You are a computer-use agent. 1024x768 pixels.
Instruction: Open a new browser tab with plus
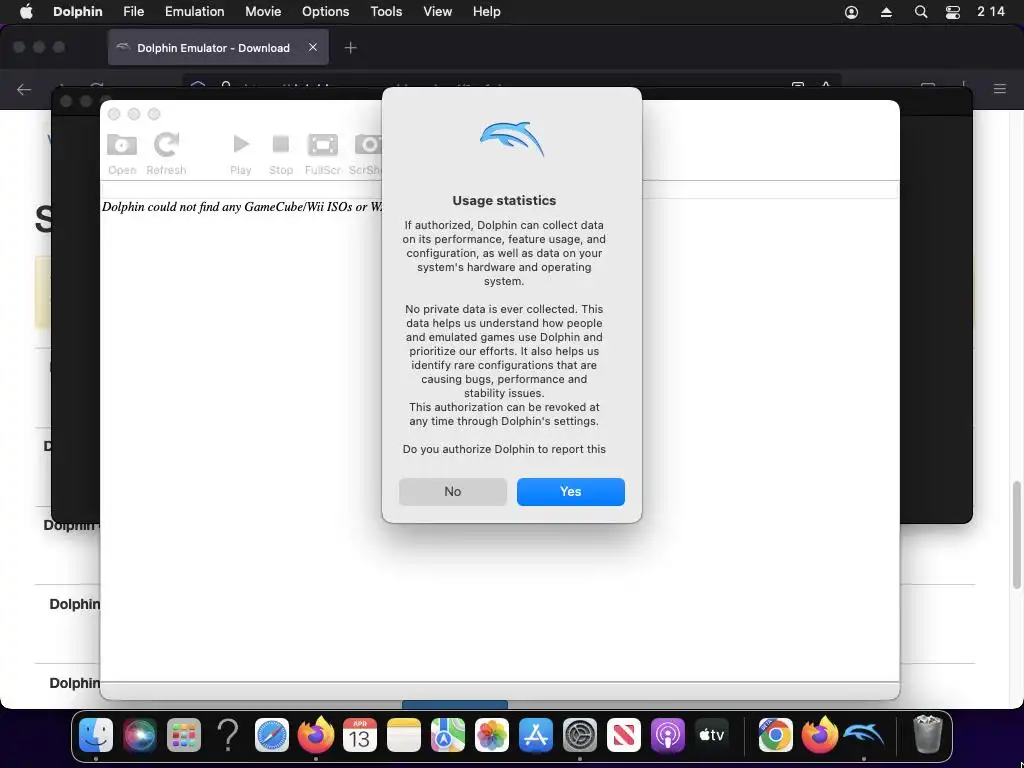pos(351,48)
